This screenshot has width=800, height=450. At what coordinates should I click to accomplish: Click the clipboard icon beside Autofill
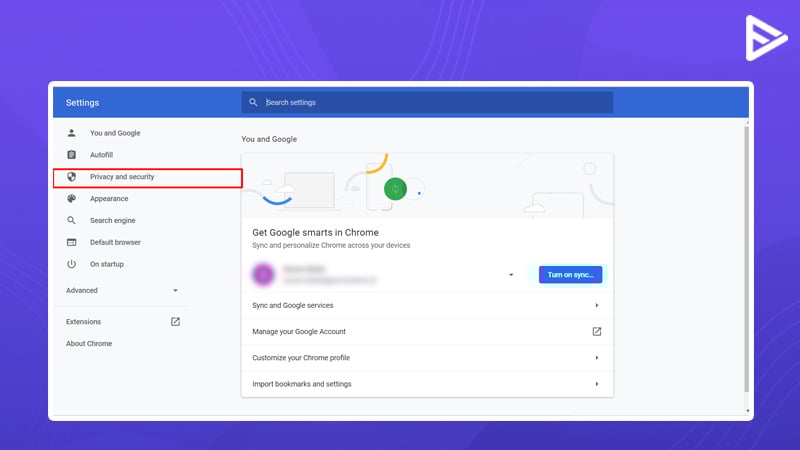71,155
